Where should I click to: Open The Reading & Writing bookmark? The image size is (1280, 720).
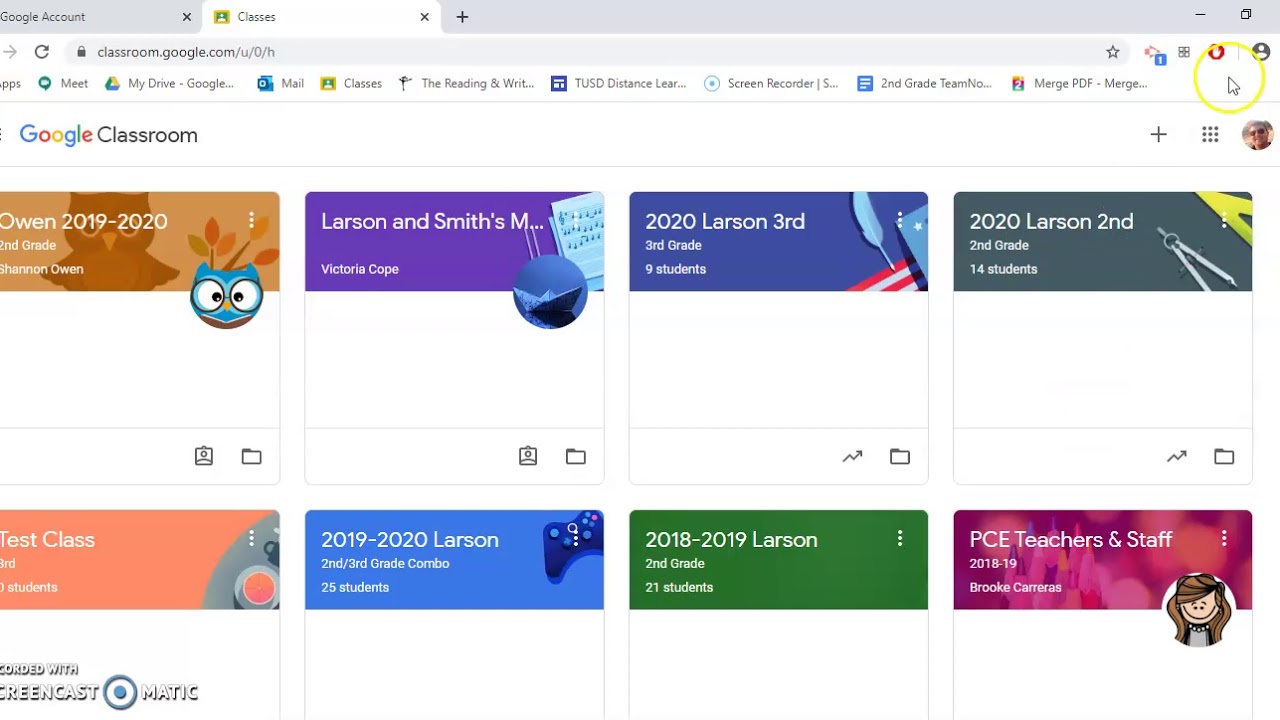(466, 84)
